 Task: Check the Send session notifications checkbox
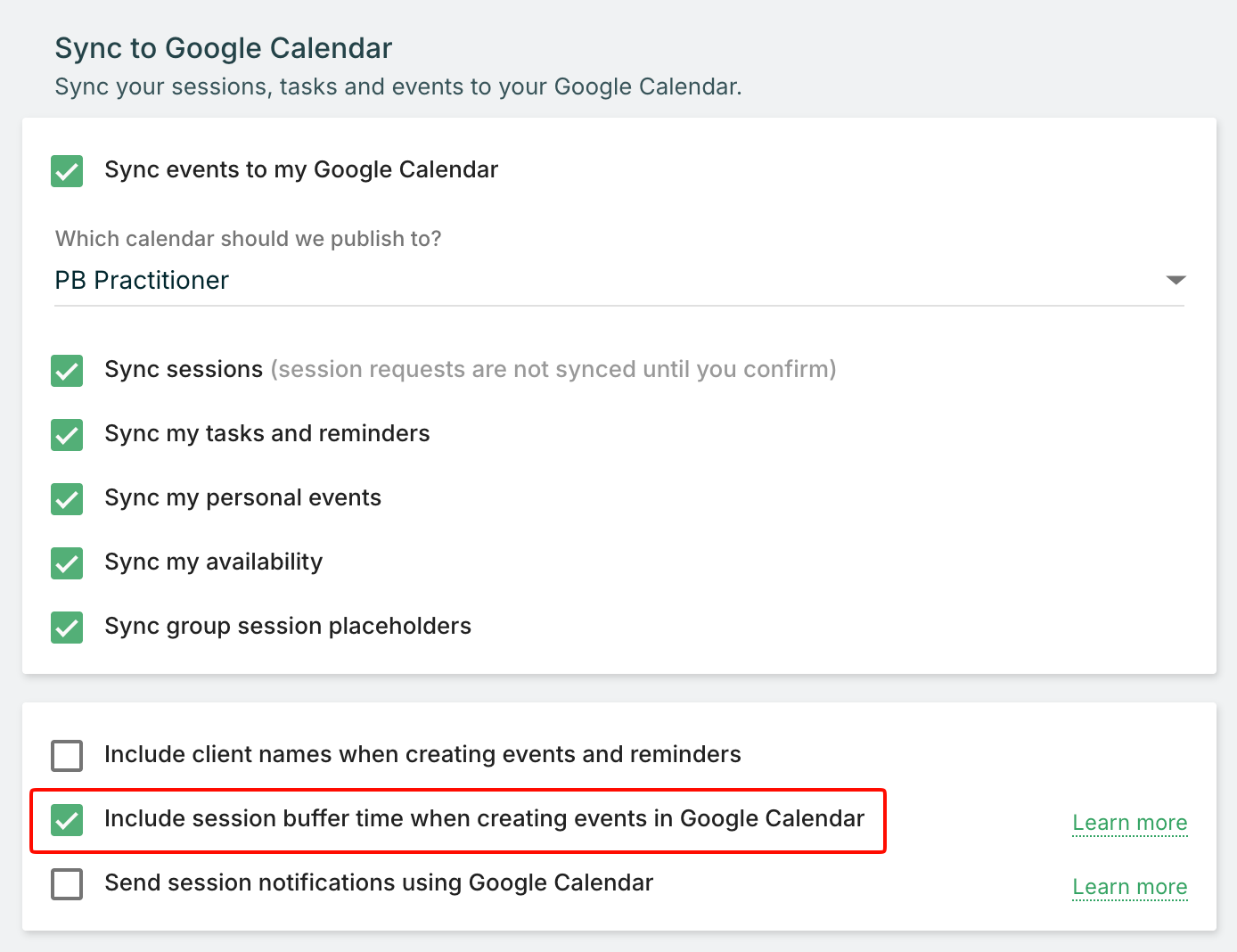pos(67,884)
